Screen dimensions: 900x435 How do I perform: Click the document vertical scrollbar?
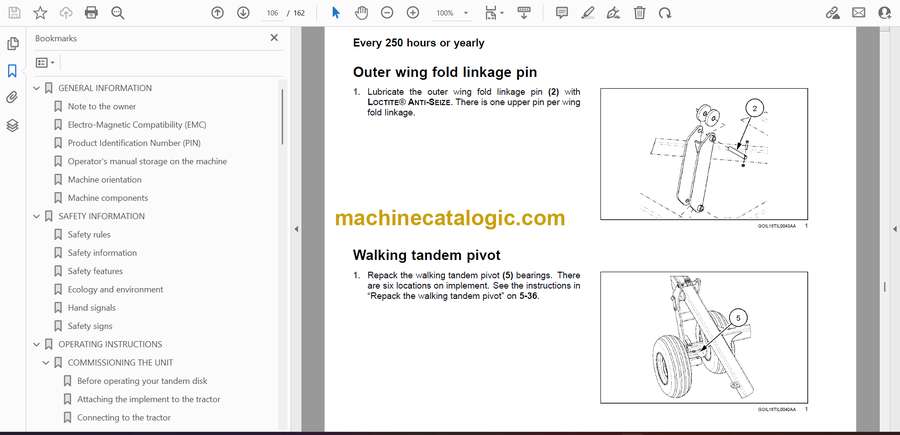click(x=885, y=287)
